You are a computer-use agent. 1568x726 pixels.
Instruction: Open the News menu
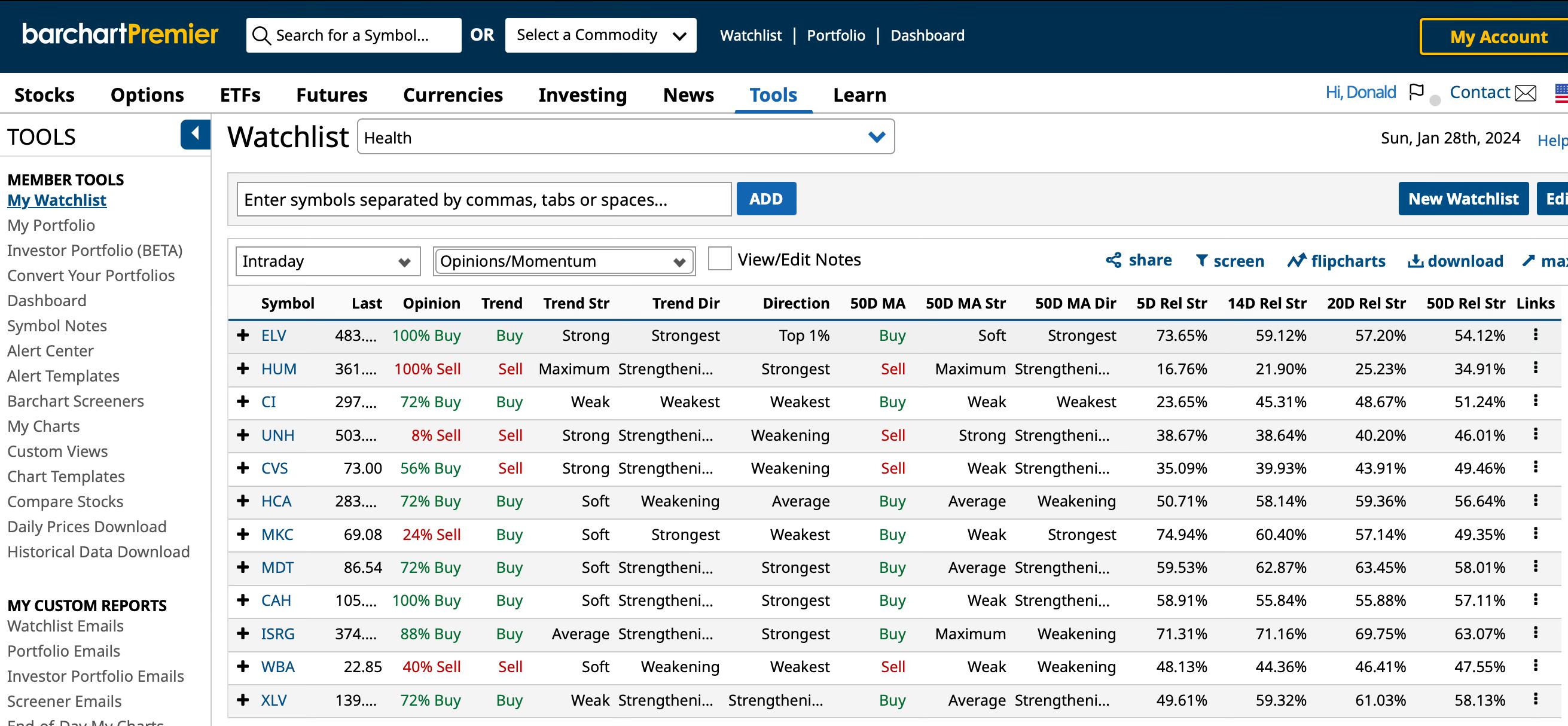point(688,95)
